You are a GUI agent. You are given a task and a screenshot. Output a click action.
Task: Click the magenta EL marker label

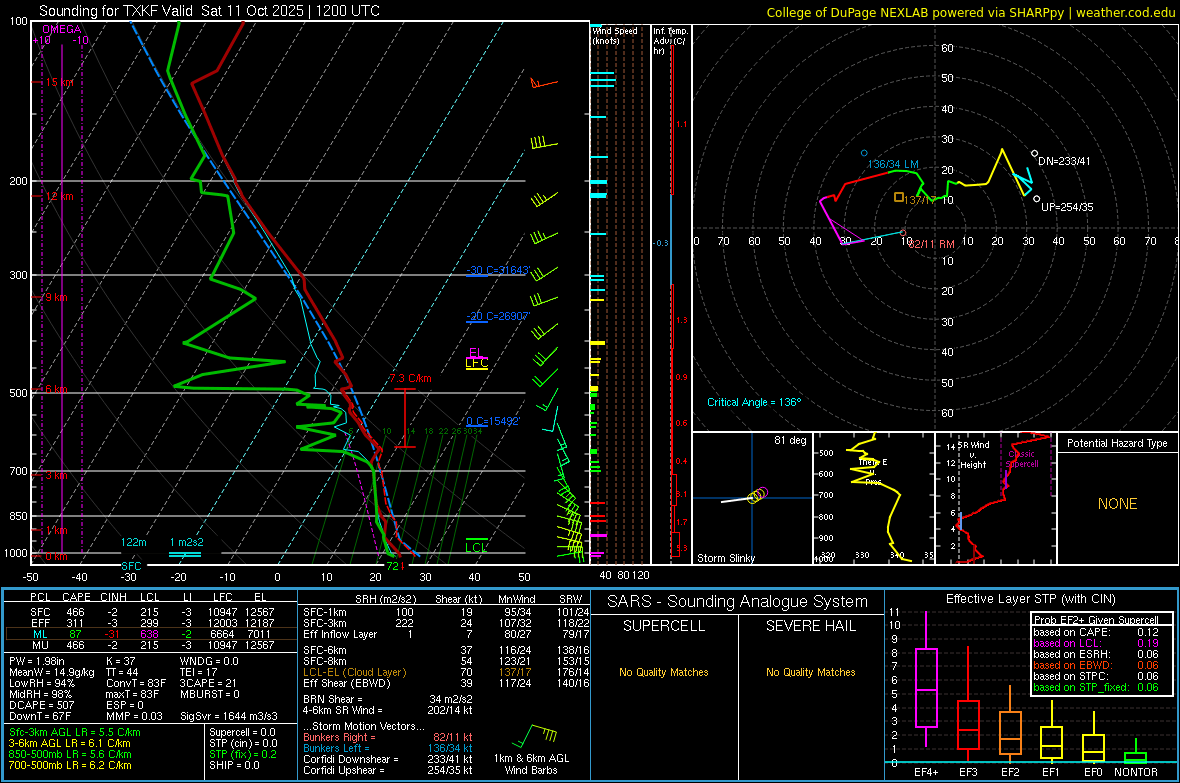[x=476, y=352]
